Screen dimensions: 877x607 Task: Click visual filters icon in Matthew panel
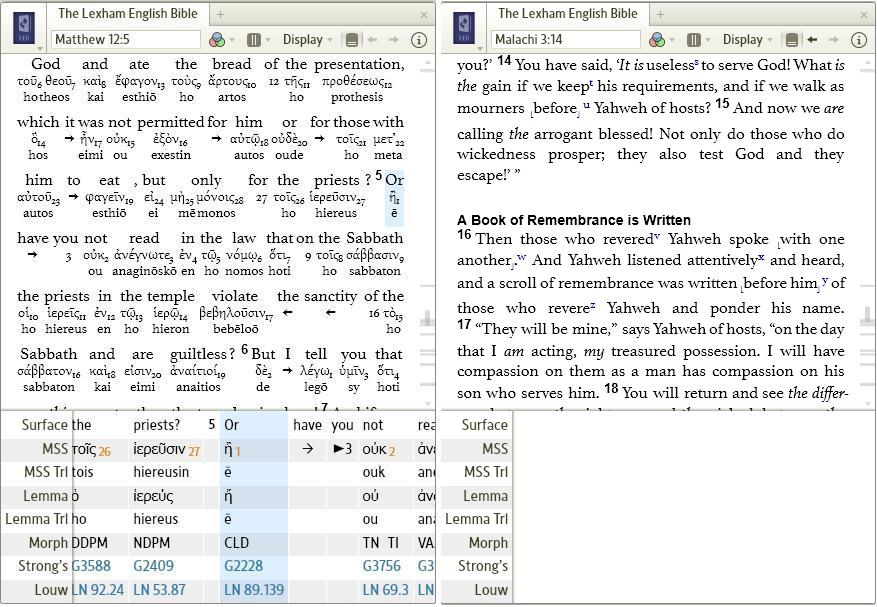217,40
